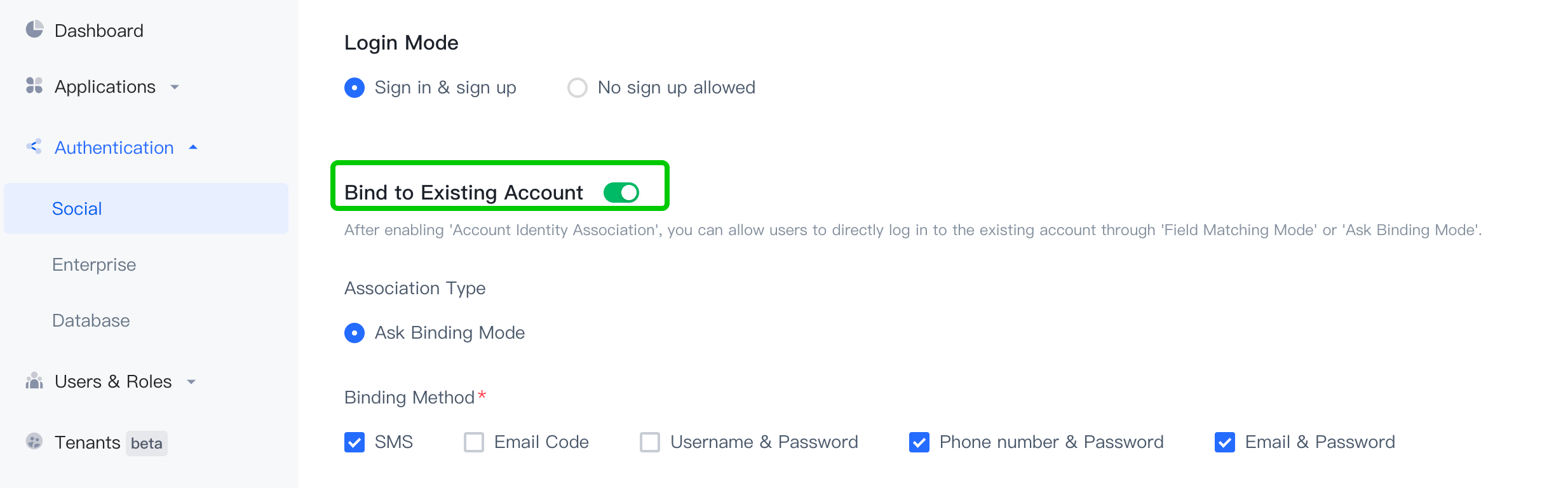Enable Email Code binding method

(x=474, y=442)
